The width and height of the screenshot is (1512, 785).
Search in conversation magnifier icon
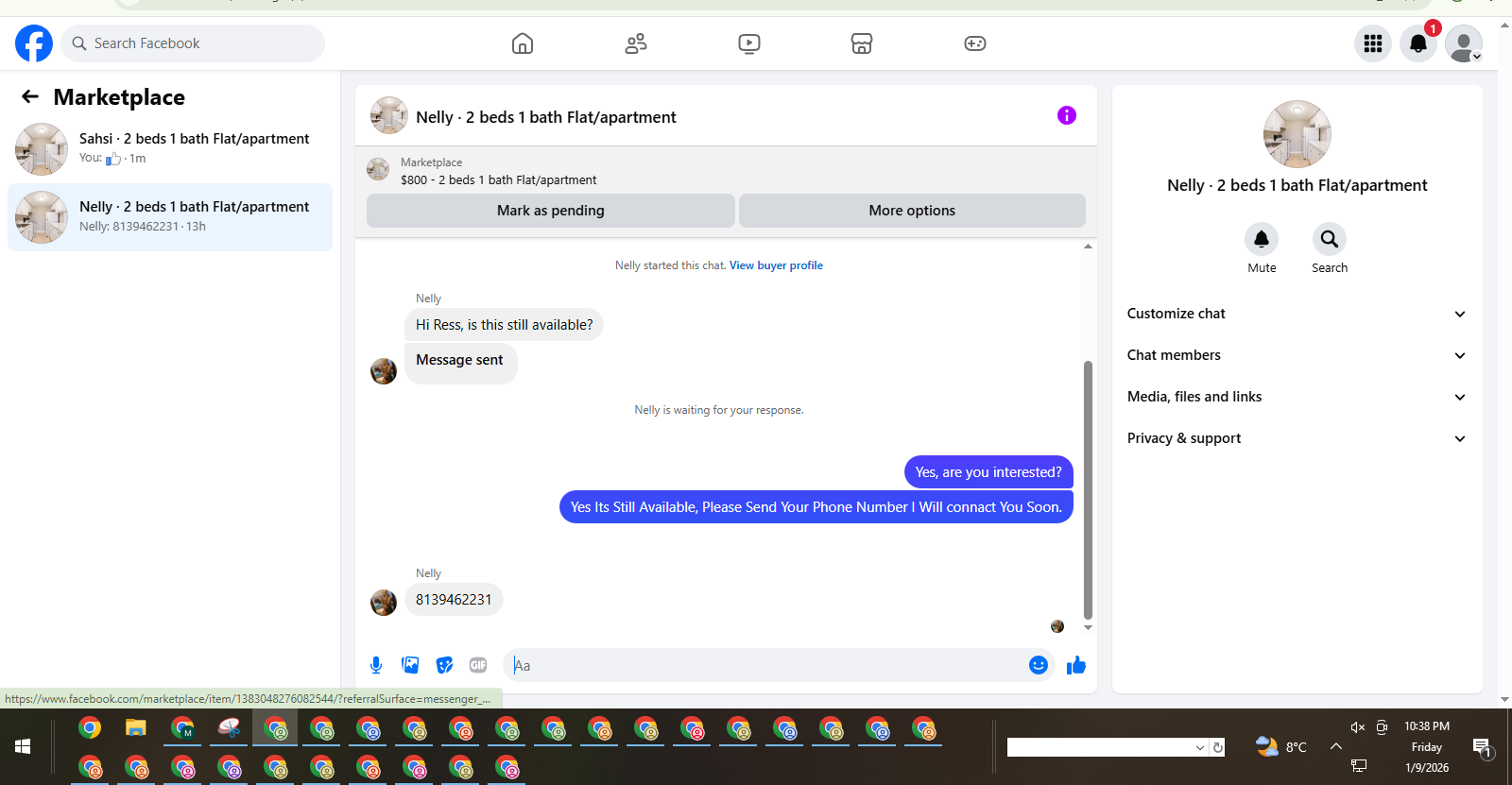(x=1330, y=239)
